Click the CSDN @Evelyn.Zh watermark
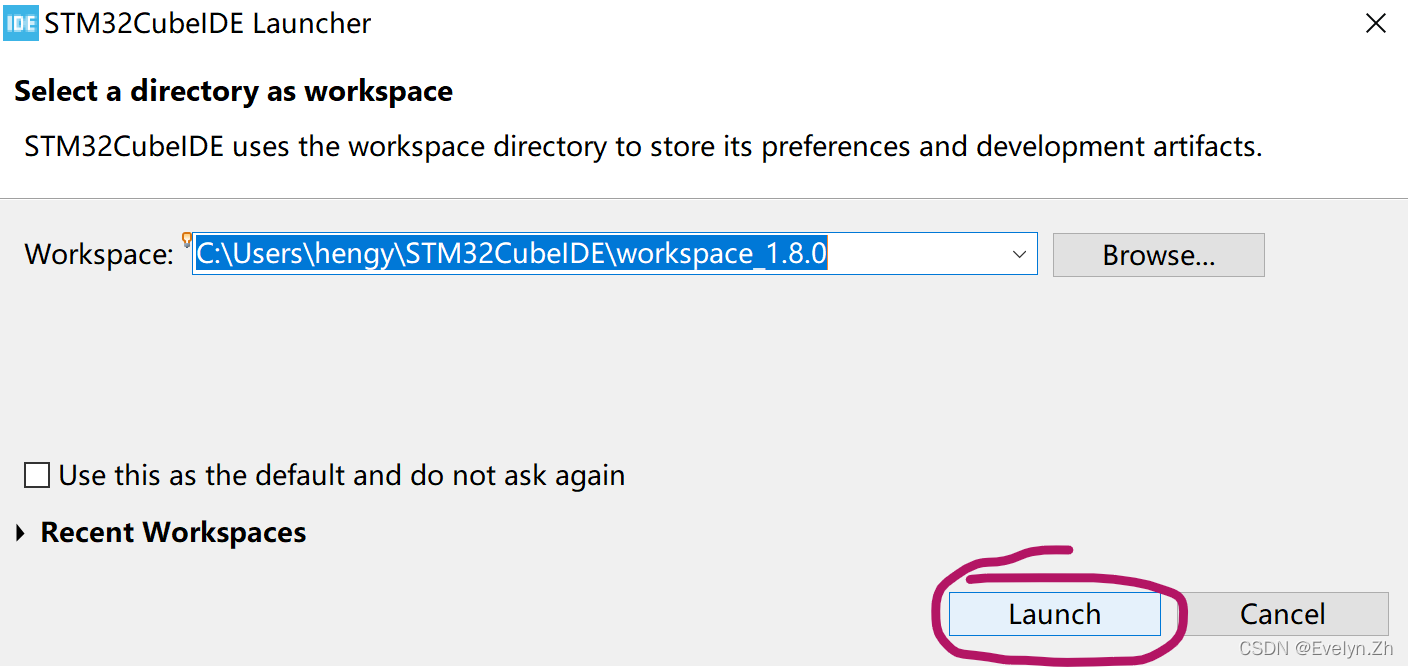This screenshot has height=668, width=1408. coord(1316,648)
